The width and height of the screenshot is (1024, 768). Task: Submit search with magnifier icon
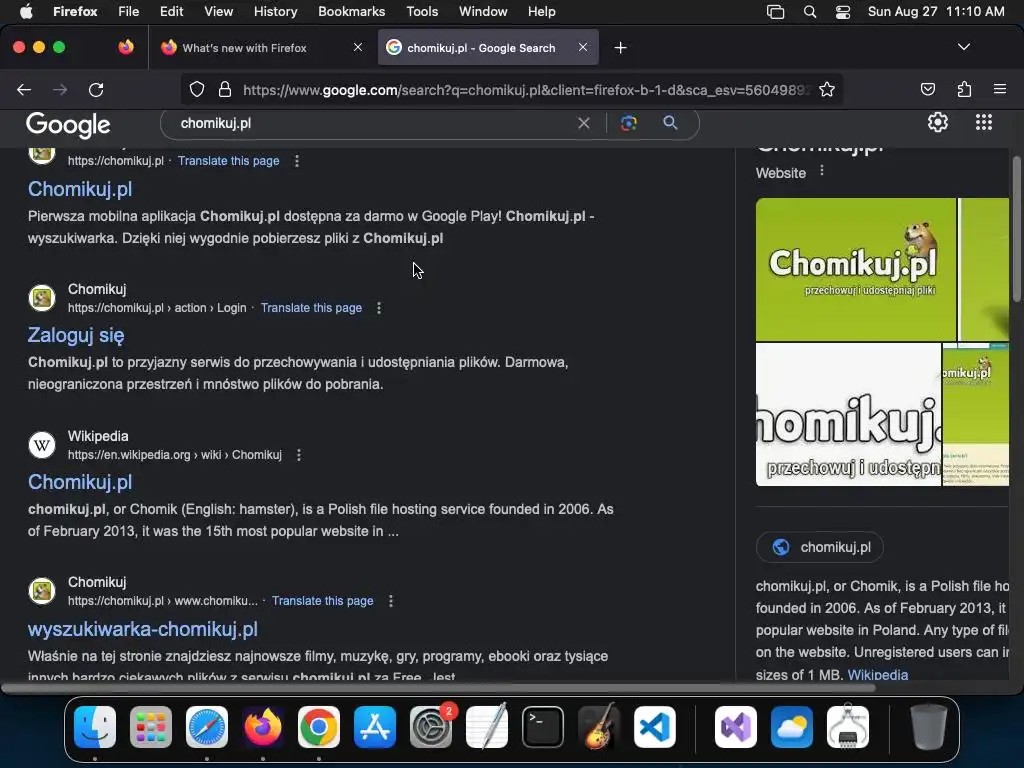tap(670, 122)
